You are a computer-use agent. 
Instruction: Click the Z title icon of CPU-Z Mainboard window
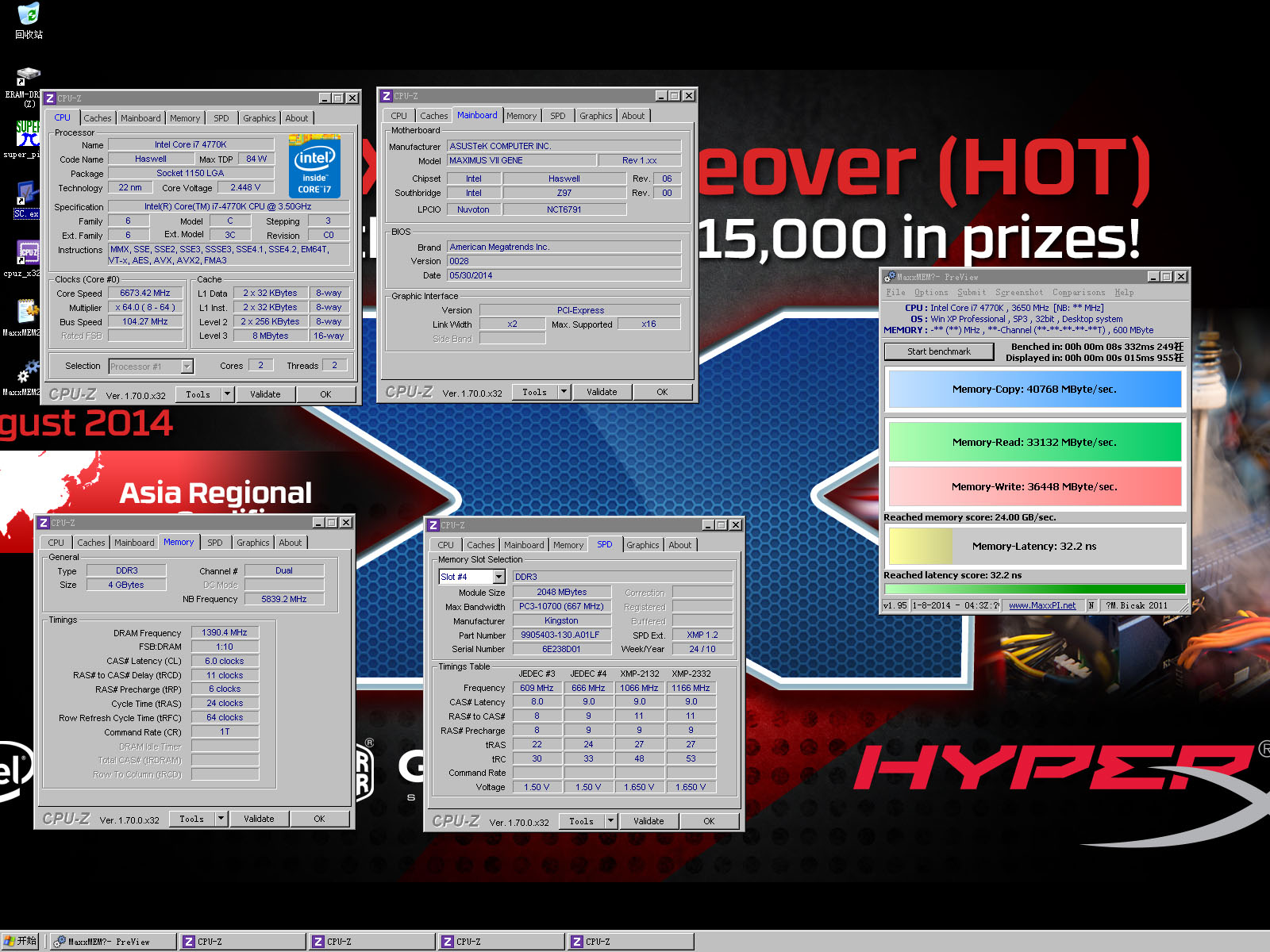coord(387,96)
